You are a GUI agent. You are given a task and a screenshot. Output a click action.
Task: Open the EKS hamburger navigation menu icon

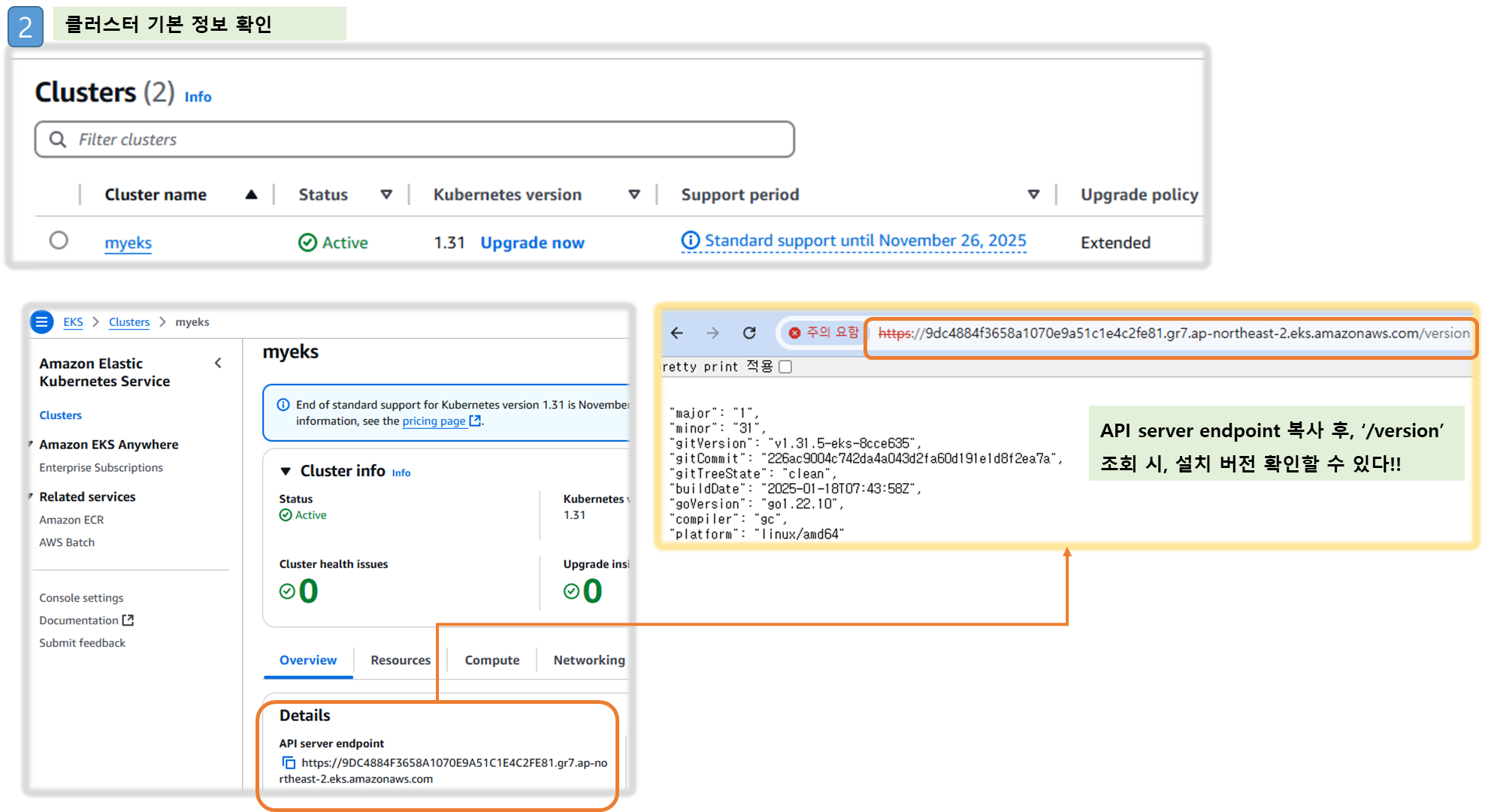pos(42,321)
